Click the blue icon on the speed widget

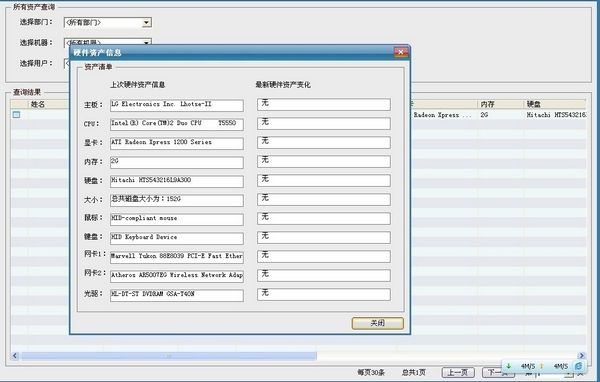coord(579,366)
